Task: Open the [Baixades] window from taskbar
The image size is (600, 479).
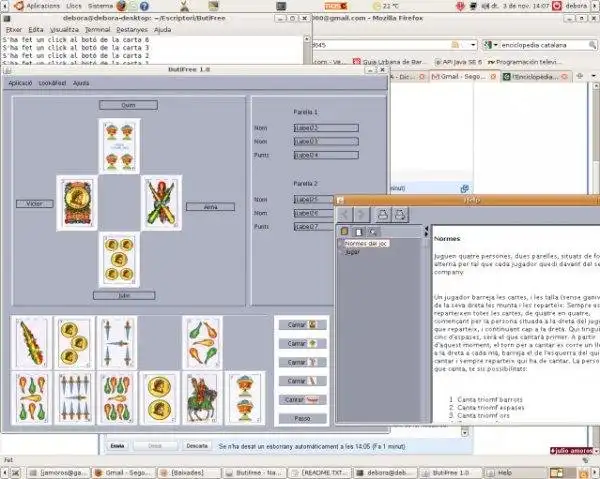Action: (189, 472)
